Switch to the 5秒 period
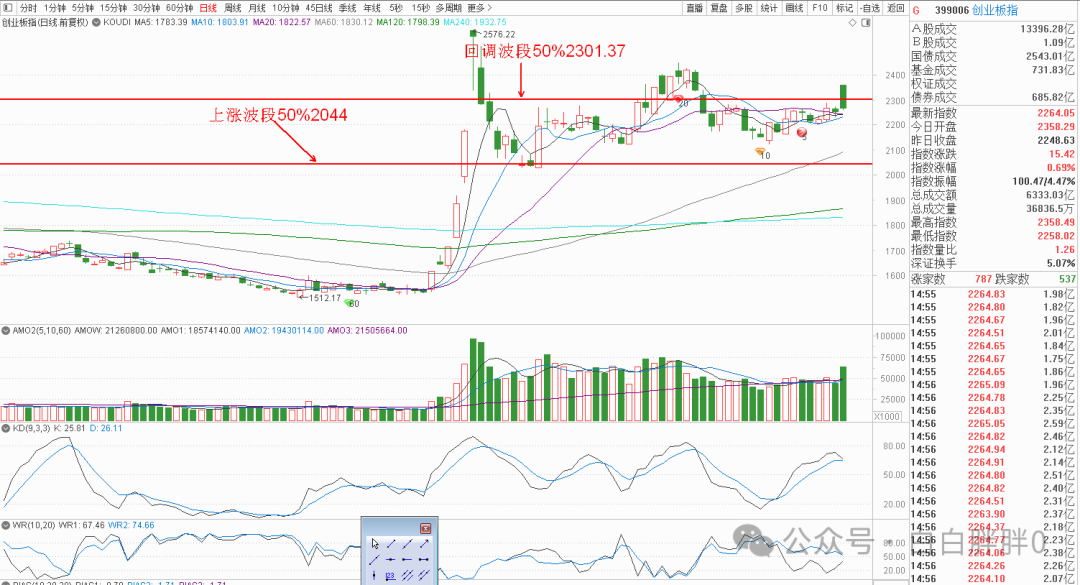1080x585 pixels. [396, 8]
